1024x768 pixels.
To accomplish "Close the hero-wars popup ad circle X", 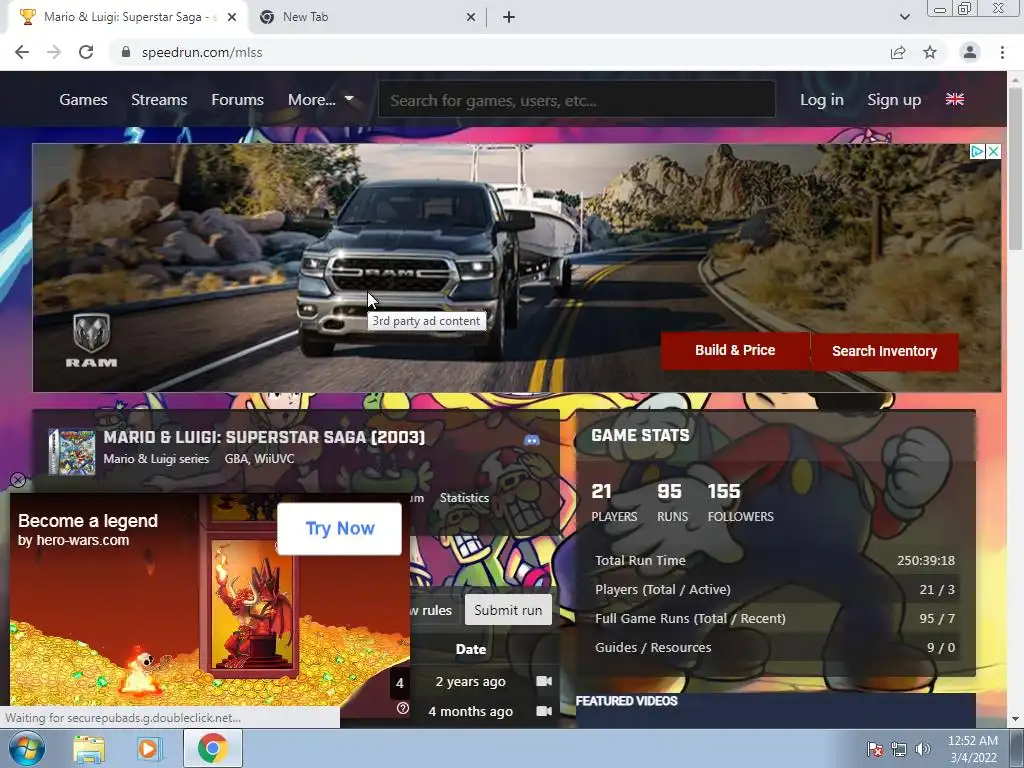I will click(x=18, y=481).
